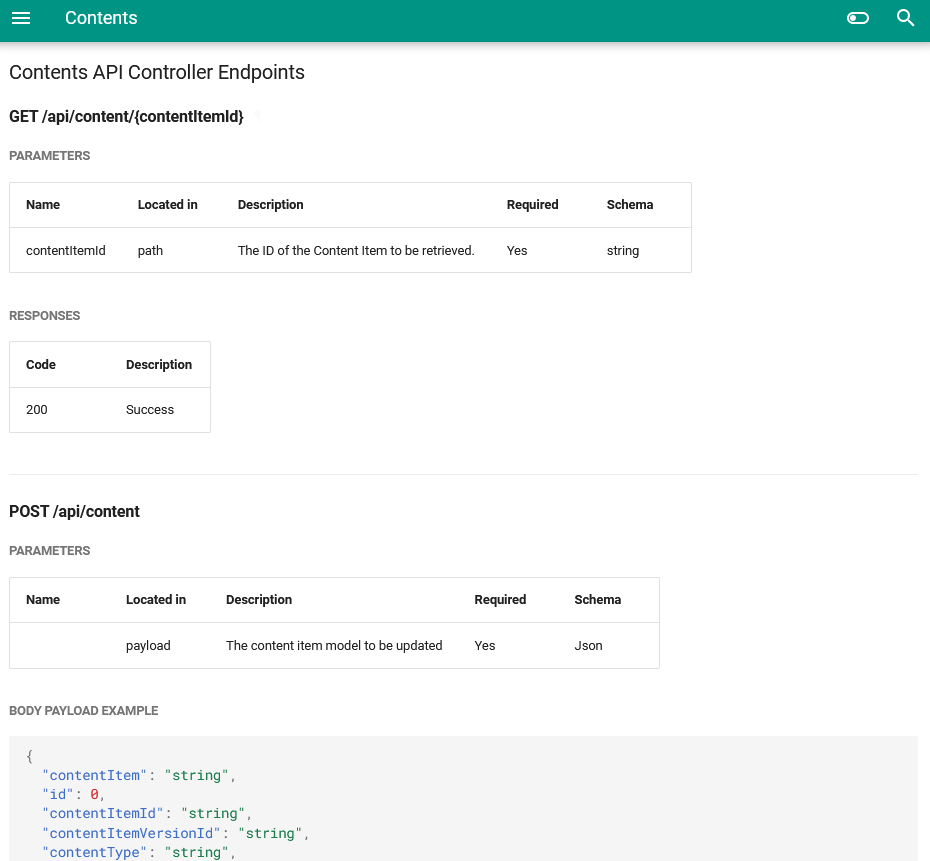930x861 pixels.
Task: Click the '200' response code cell
Action: [37, 410]
